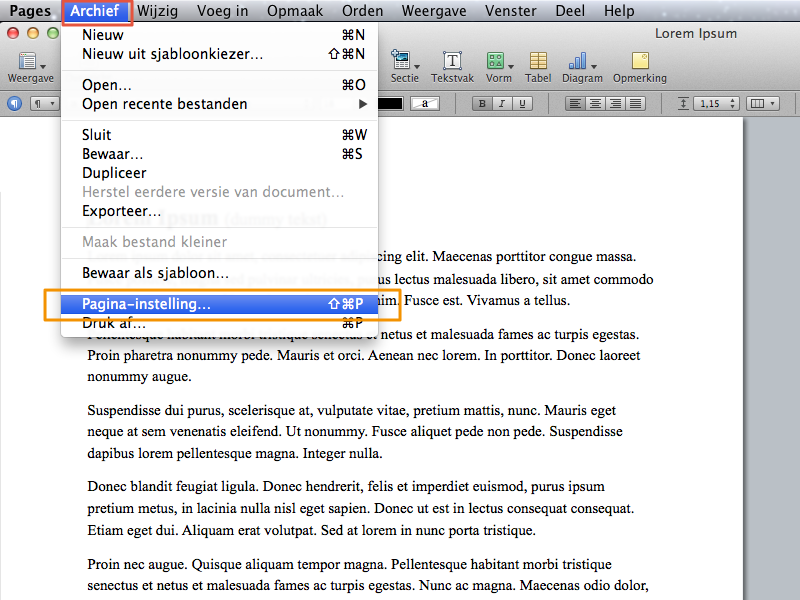Click in paragraph starting 'Proin nec augue'
Image resolution: width=800 pixels, height=600 pixels.
coord(367,574)
